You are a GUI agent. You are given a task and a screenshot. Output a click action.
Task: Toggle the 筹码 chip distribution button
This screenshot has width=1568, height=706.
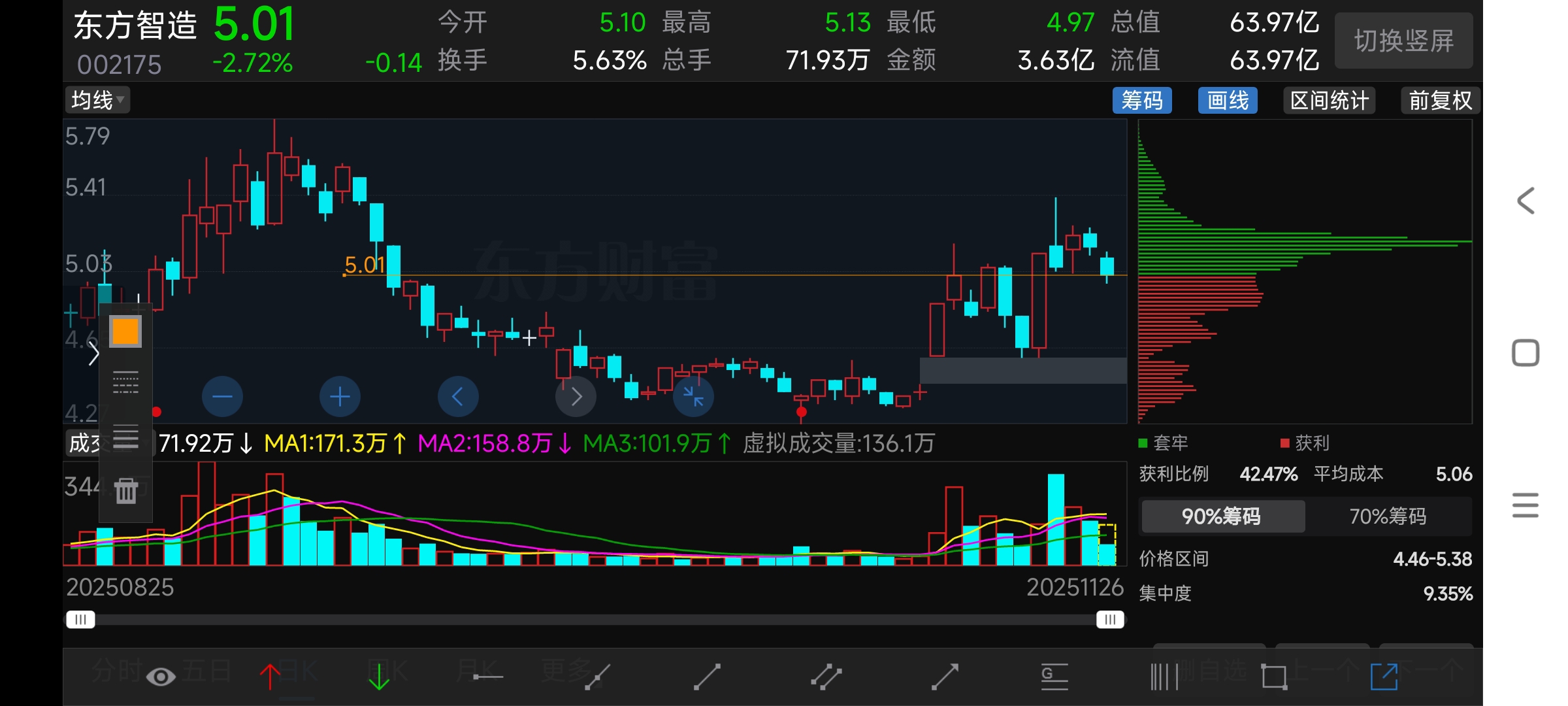[x=1142, y=100]
